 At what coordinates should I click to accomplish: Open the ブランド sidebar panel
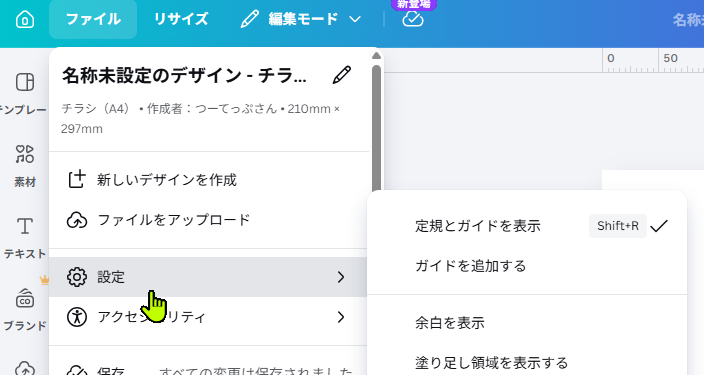(25, 309)
